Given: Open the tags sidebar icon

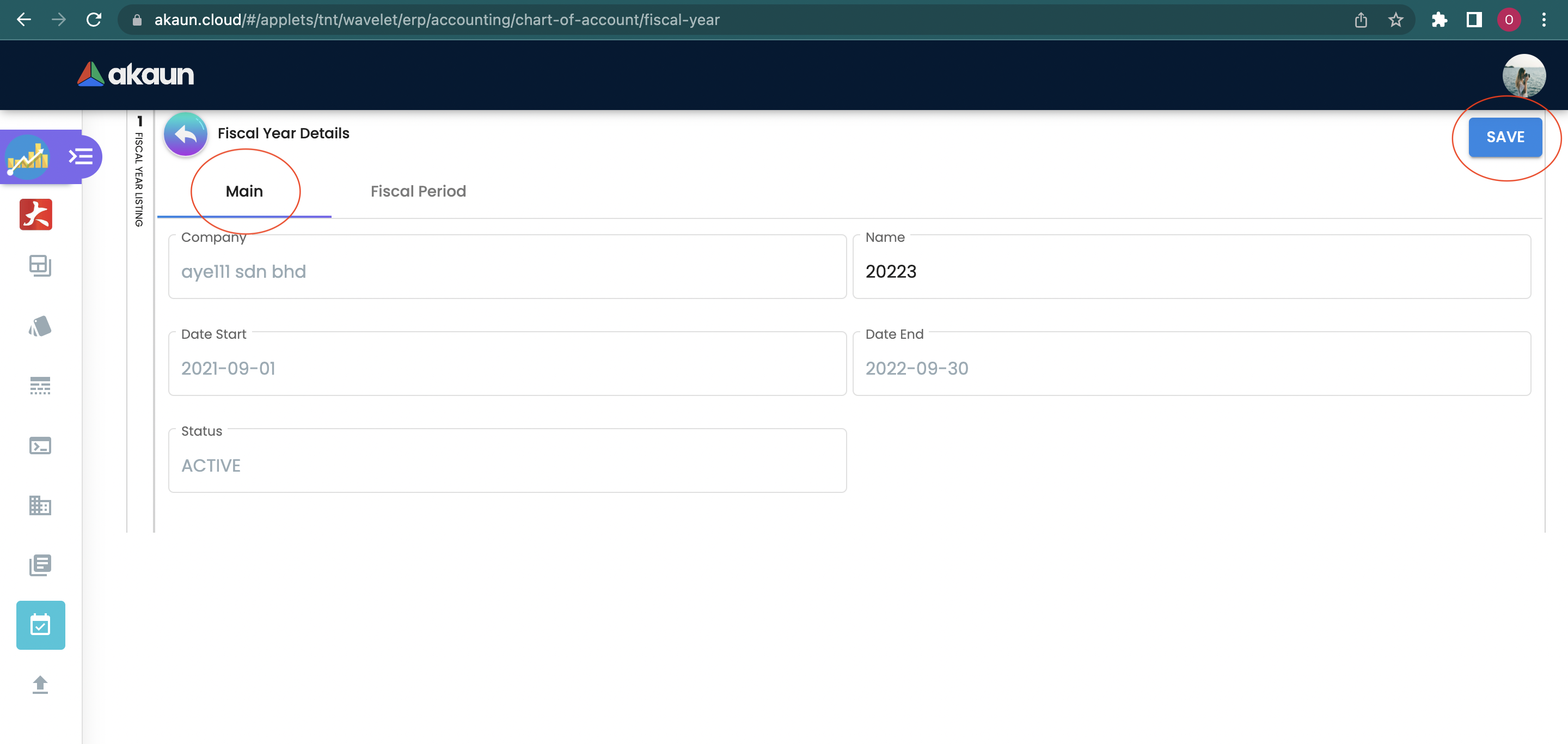Looking at the screenshot, I should [40, 326].
